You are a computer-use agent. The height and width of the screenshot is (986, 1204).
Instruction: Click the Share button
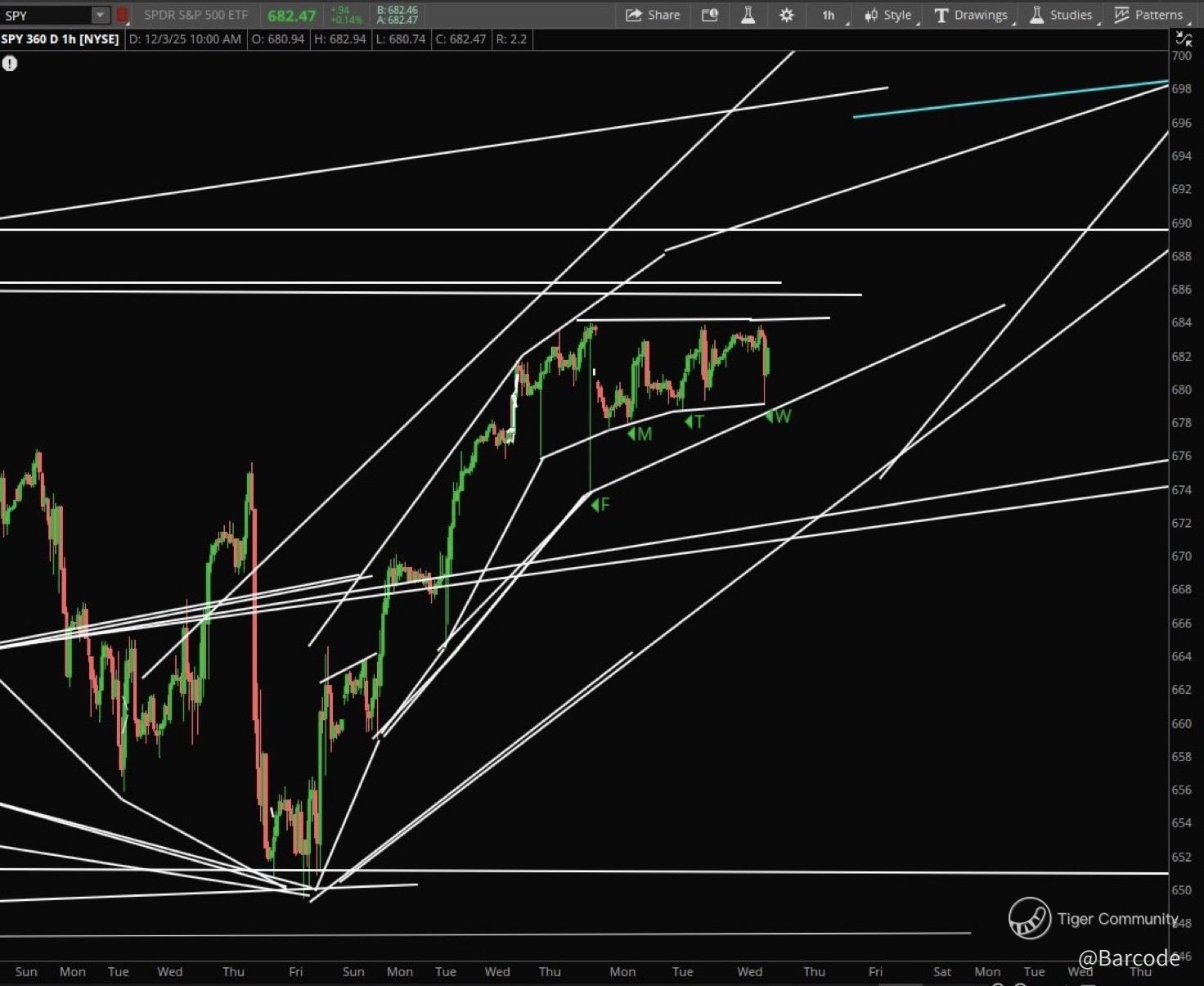tap(653, 15)
